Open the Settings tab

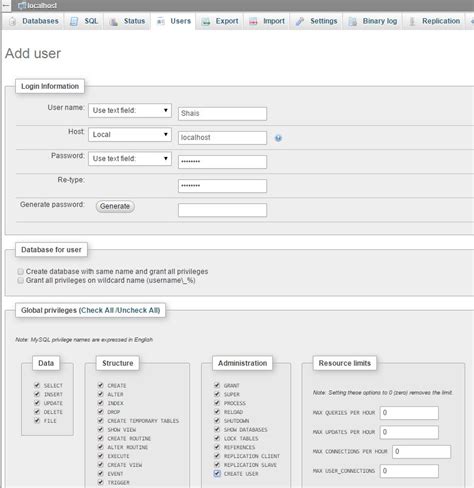[317, 21]
